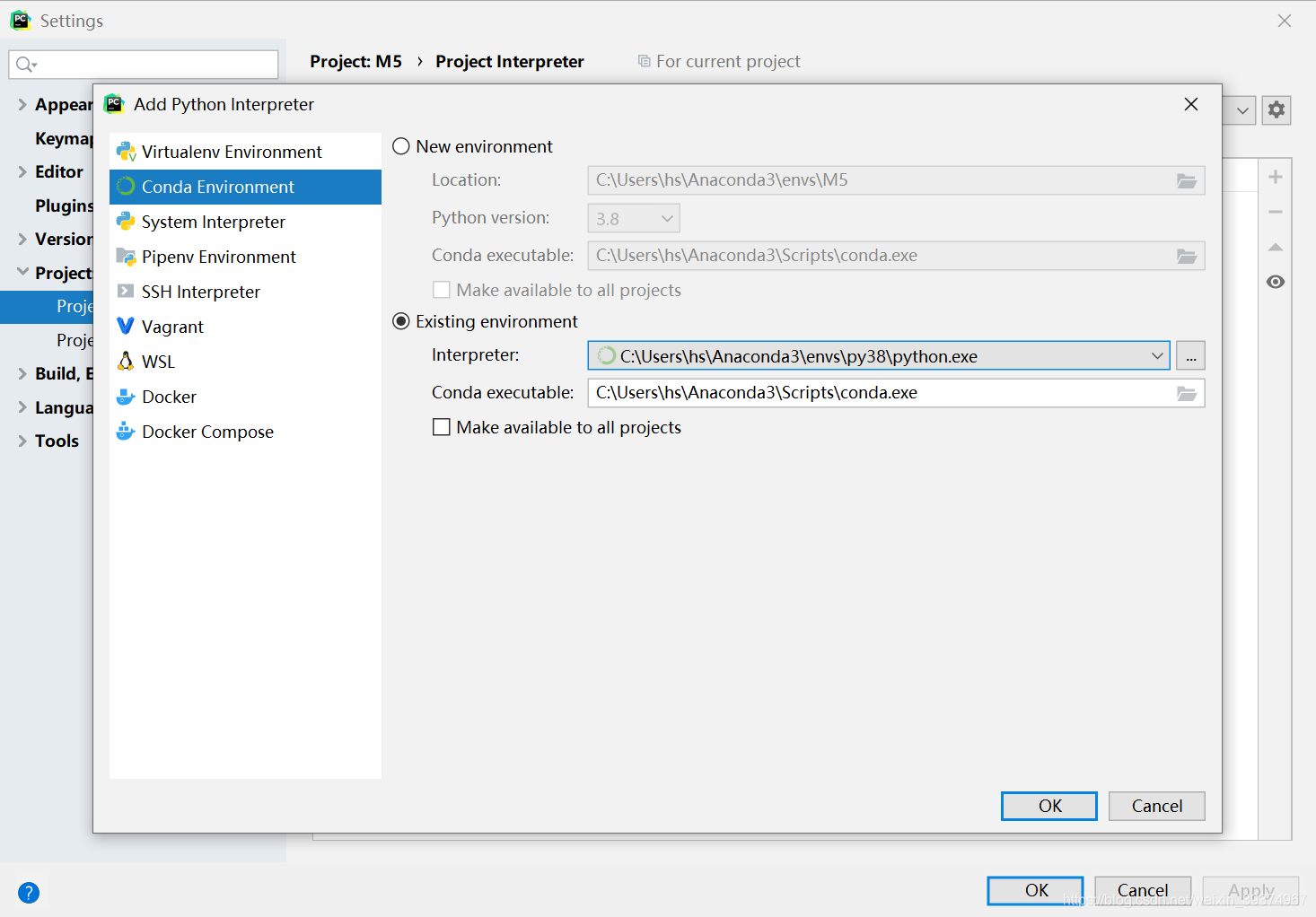This screenshot has height=917, width=1316.
Task: Expand Appearance settings category
Action: 22,105
